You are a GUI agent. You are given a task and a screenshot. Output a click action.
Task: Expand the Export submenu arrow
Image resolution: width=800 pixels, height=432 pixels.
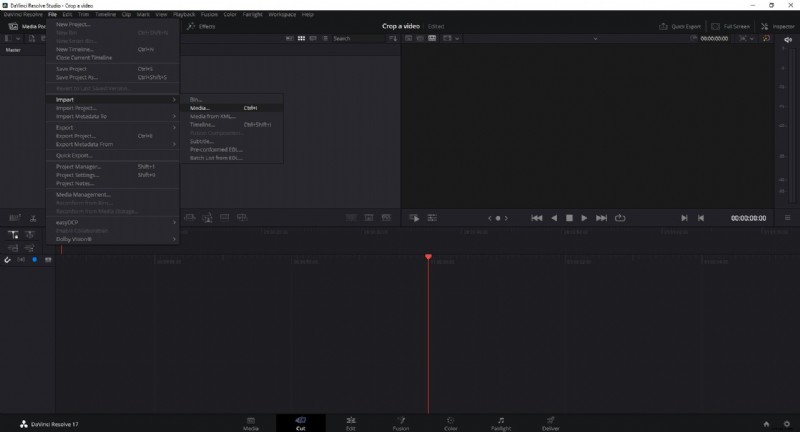(174, 128)
